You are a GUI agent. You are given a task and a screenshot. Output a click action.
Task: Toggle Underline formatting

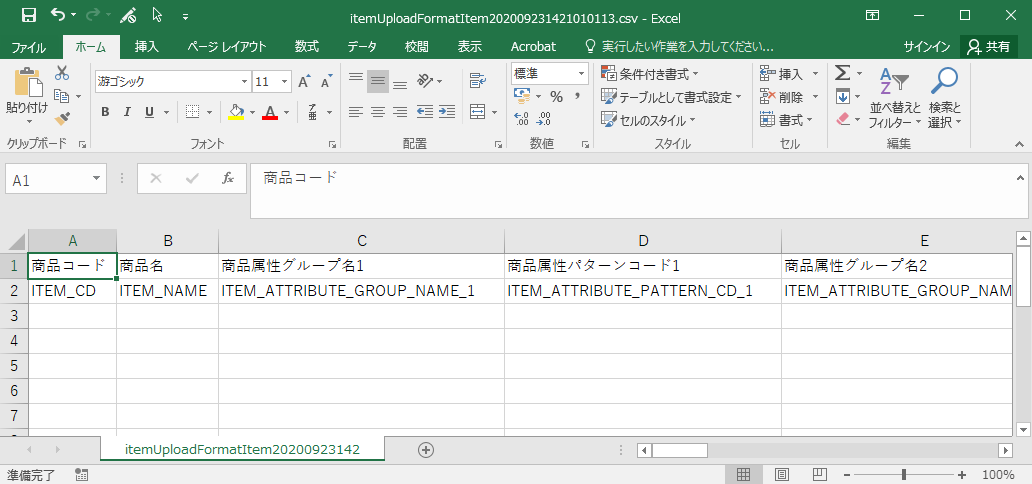[x=150, y=112]
